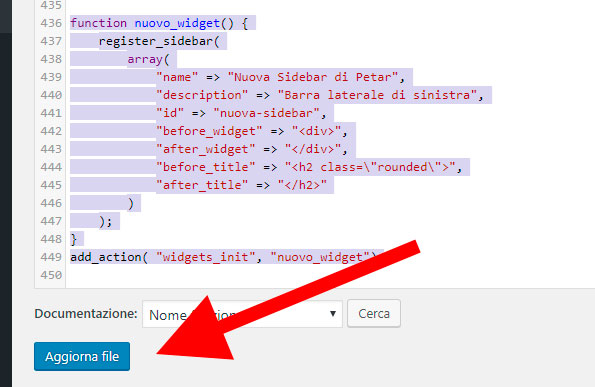Click the "before_widget" key text

[x=209, y=131]
